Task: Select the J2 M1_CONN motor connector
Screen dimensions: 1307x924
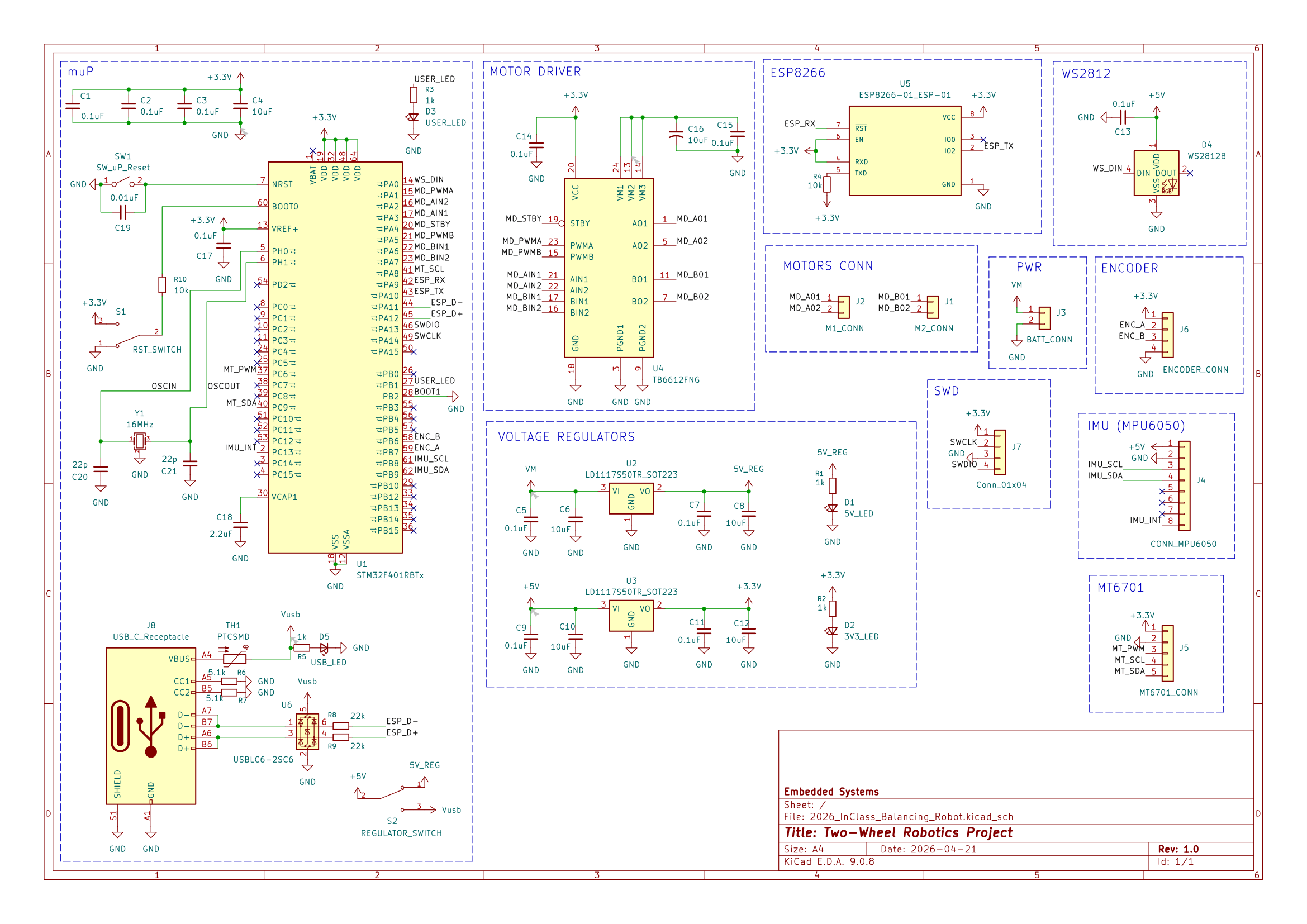Action: (844, 307)
